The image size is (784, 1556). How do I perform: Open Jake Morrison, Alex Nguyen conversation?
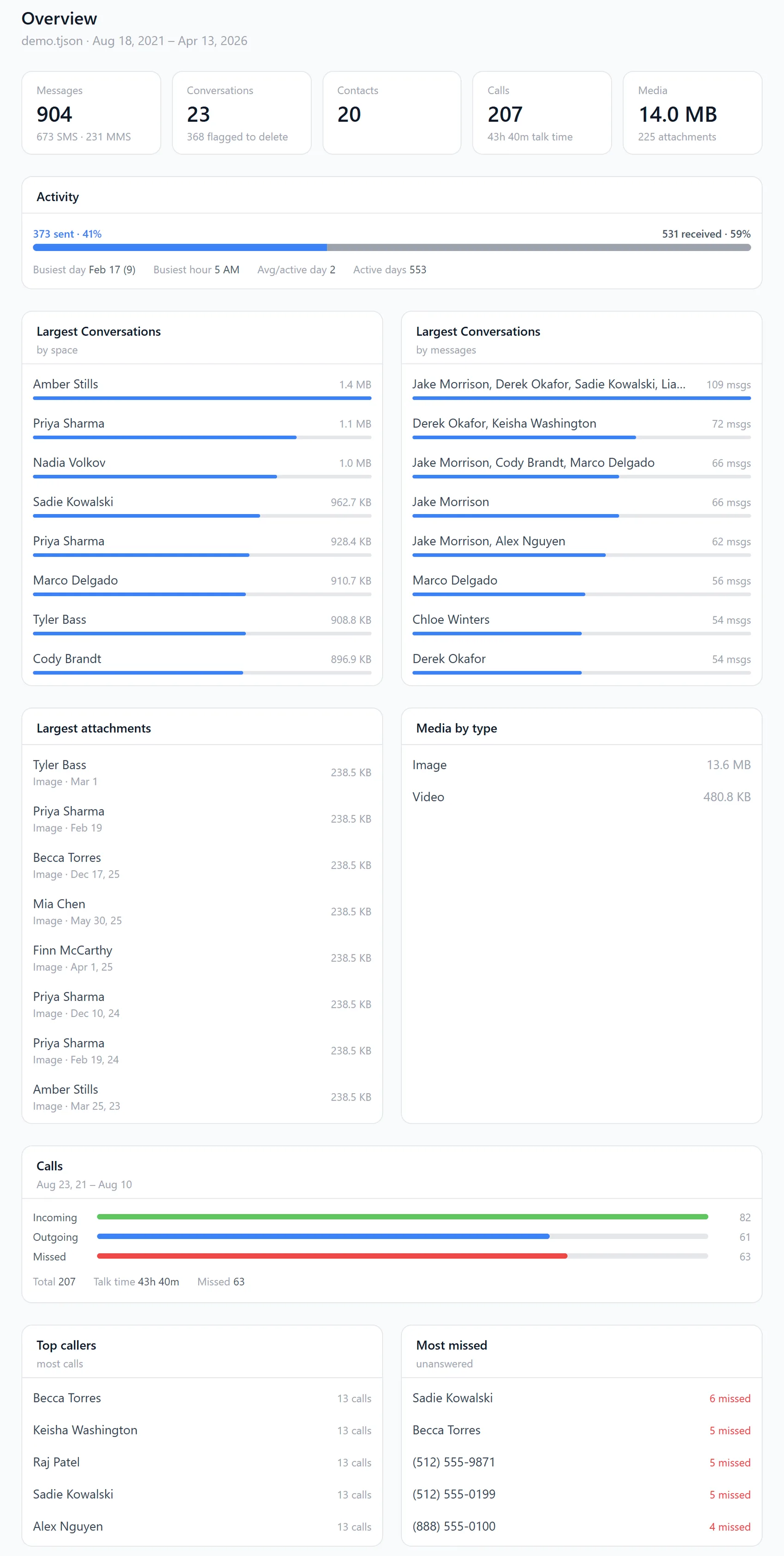[x=581, y=545]
